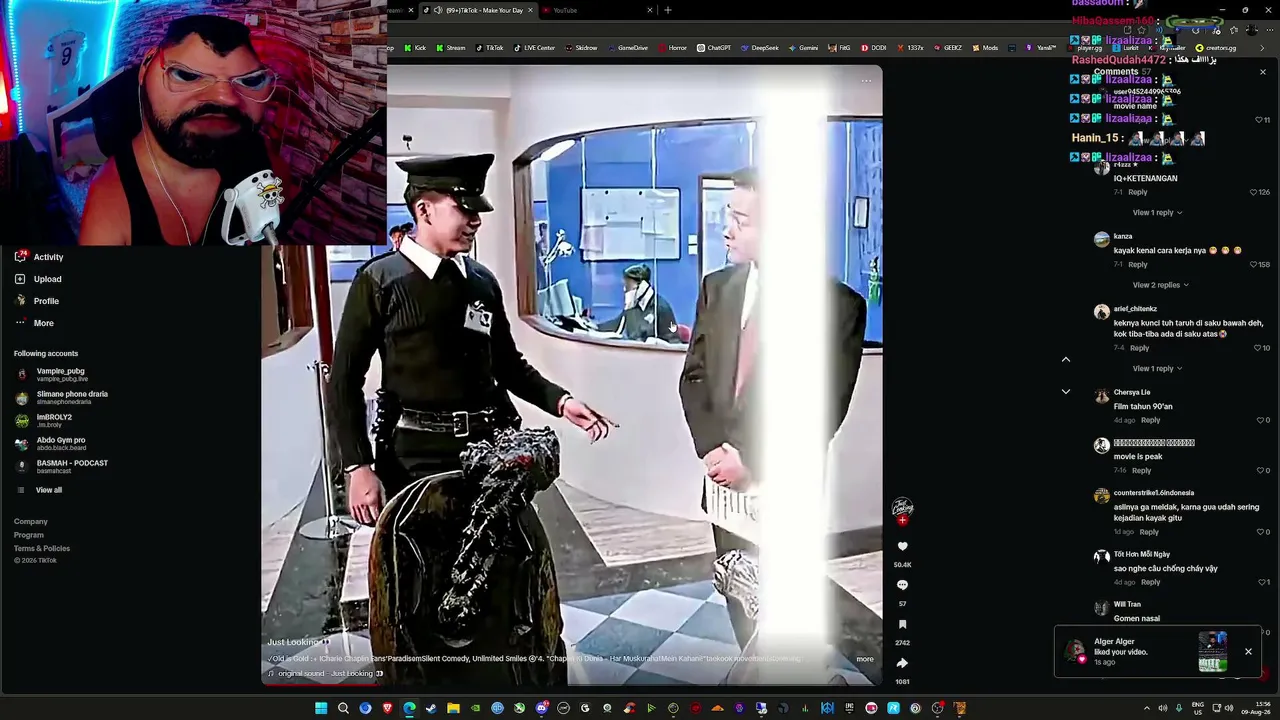Go to the previous video with the up arrow

click(1065, 359)
